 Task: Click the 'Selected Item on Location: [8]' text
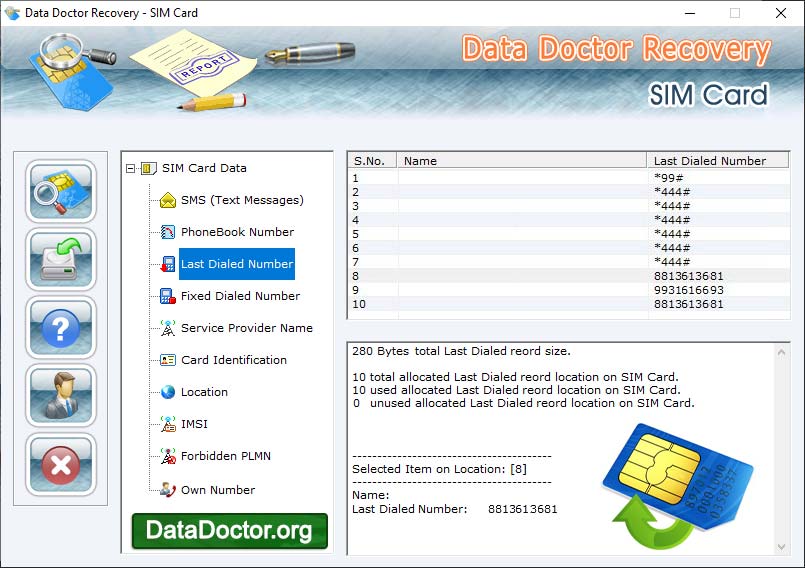439,469
